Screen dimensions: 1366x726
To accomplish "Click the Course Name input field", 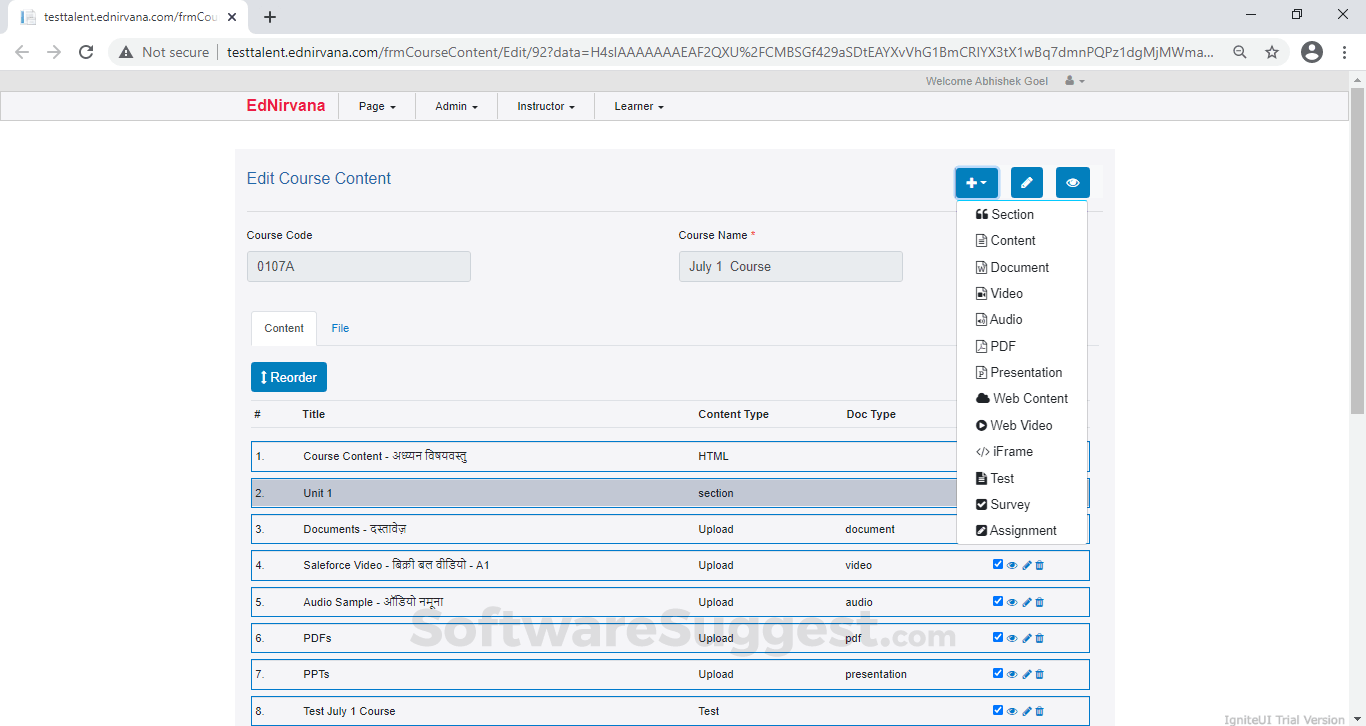I will [x=790, y=267].
